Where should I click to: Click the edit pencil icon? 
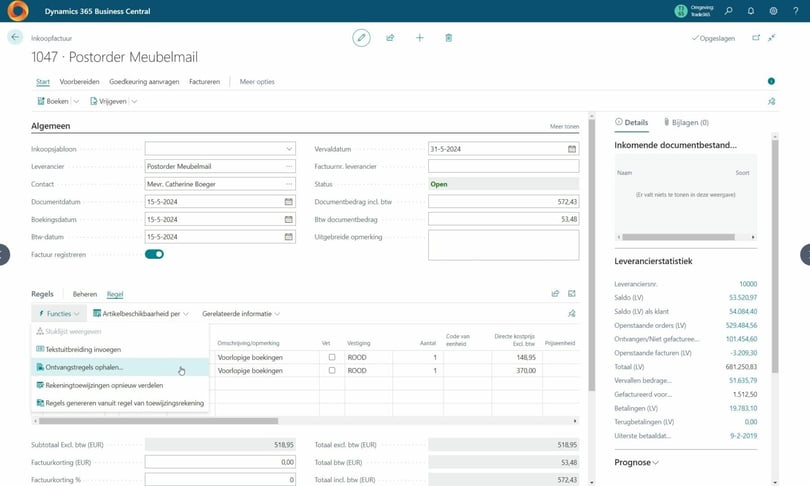tap(361, 38)
